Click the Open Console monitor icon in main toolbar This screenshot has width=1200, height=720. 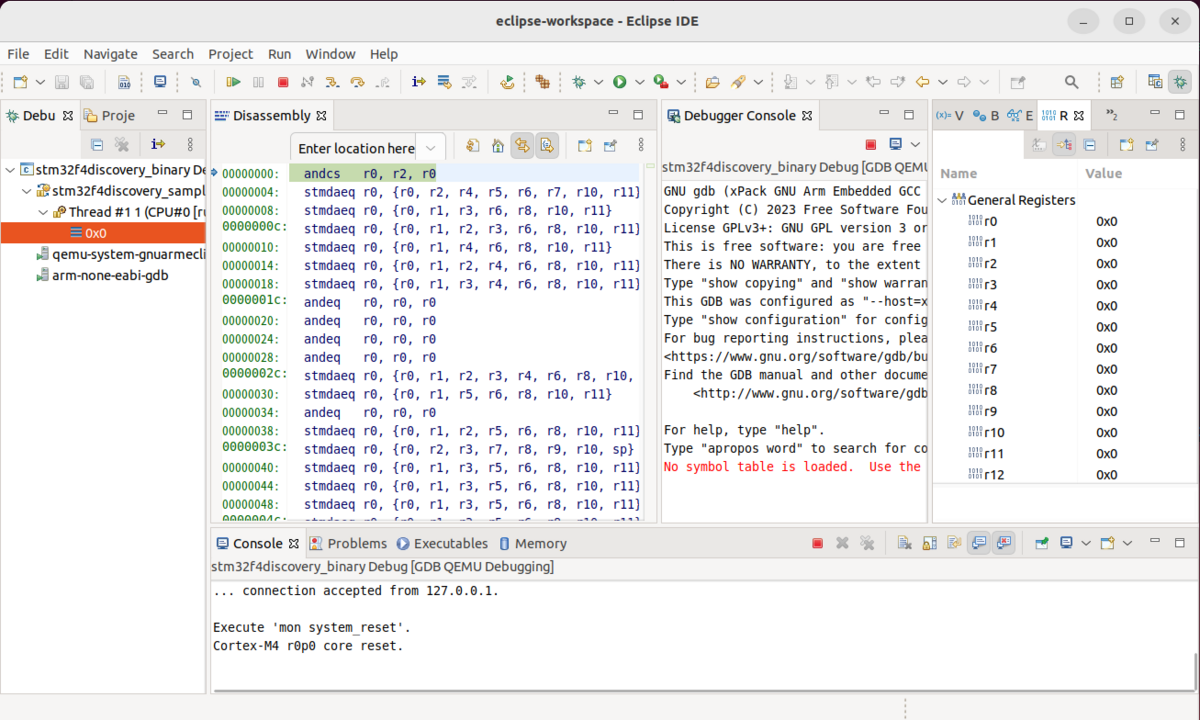pos(160,82)
